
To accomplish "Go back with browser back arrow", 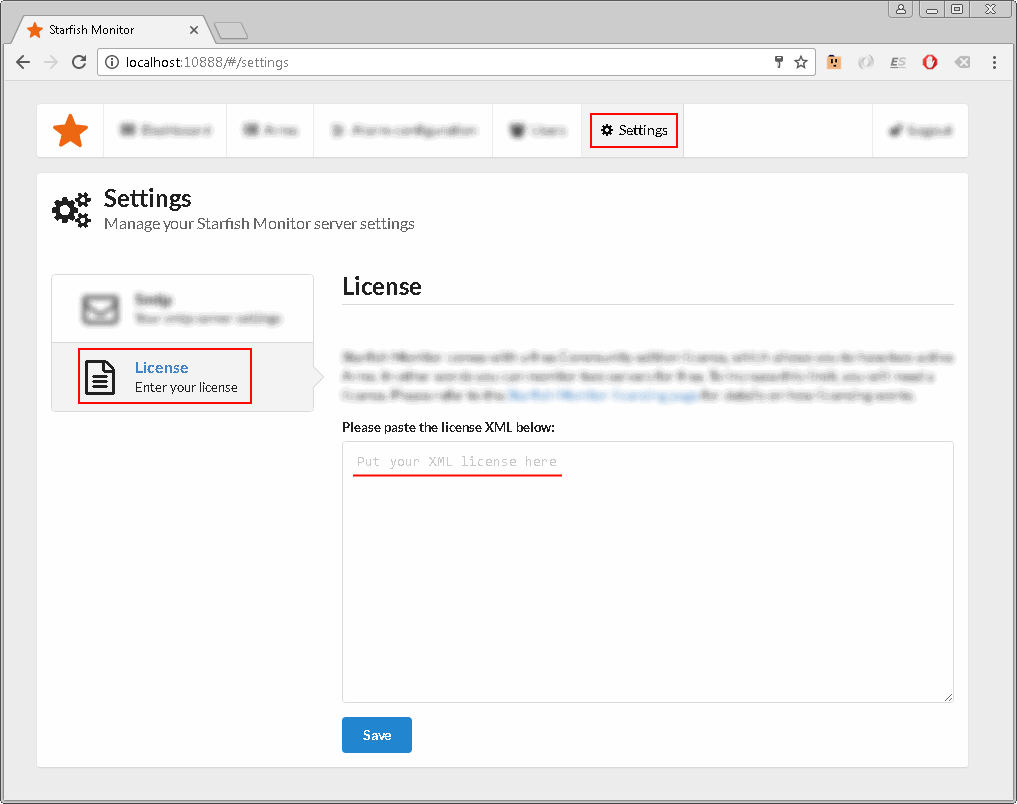I will (23, 62).
